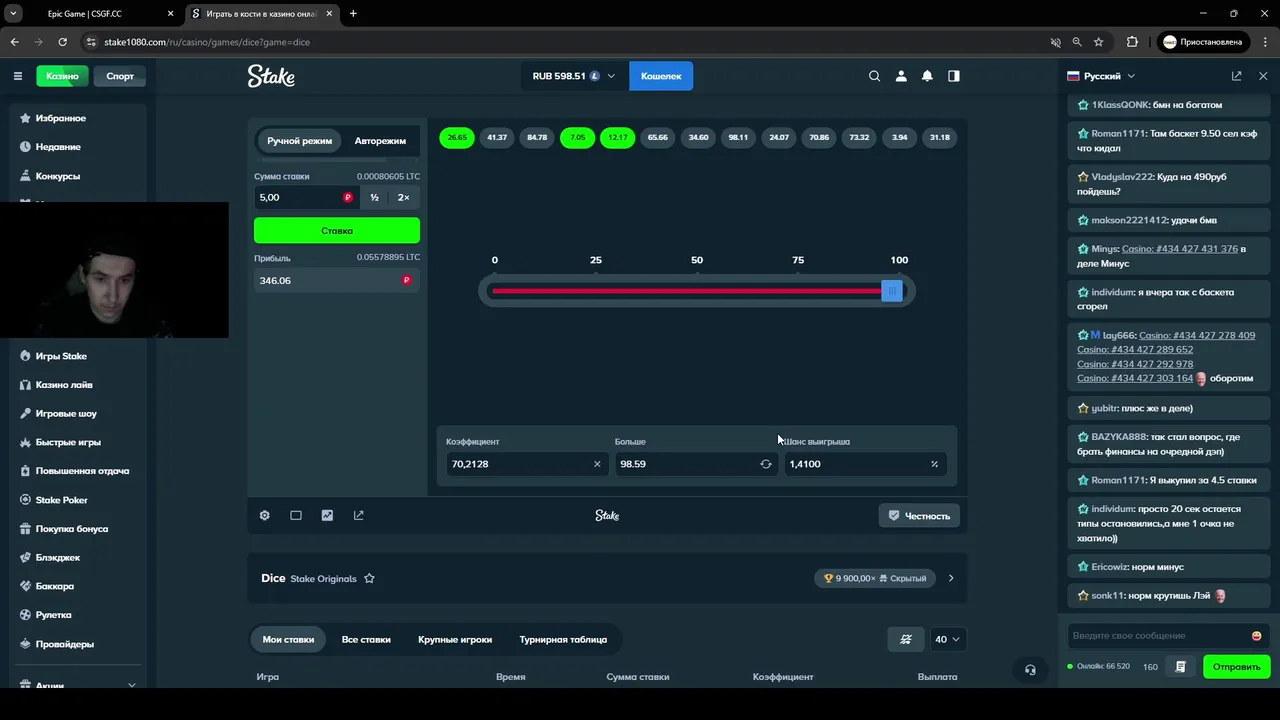Switch to theatre mode icon
Image resolution: width=1280 pixels, height=720 pixels.
(296, 515)
